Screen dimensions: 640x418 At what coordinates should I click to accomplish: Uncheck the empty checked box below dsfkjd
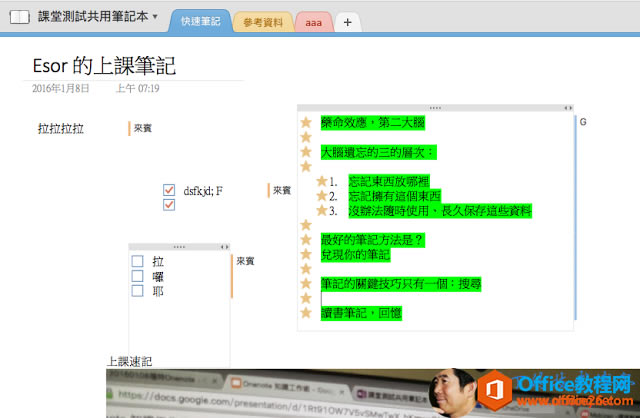(169, 205)
